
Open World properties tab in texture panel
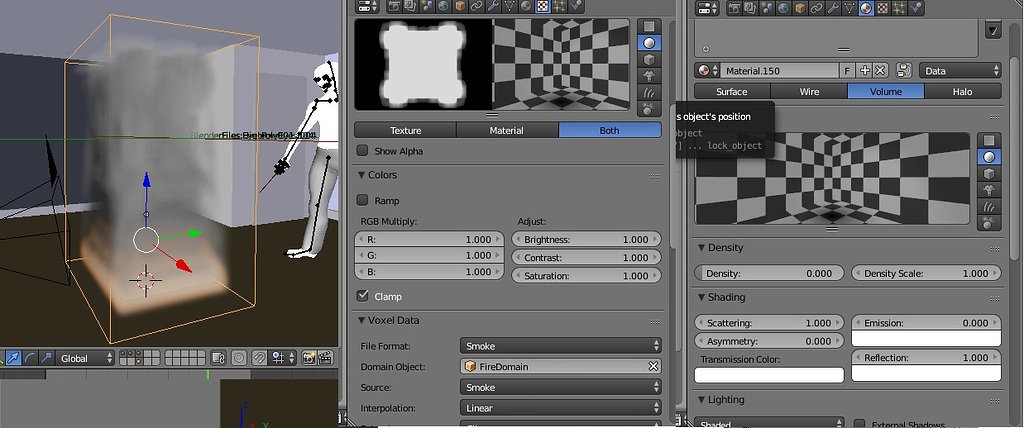coord(443,7)
